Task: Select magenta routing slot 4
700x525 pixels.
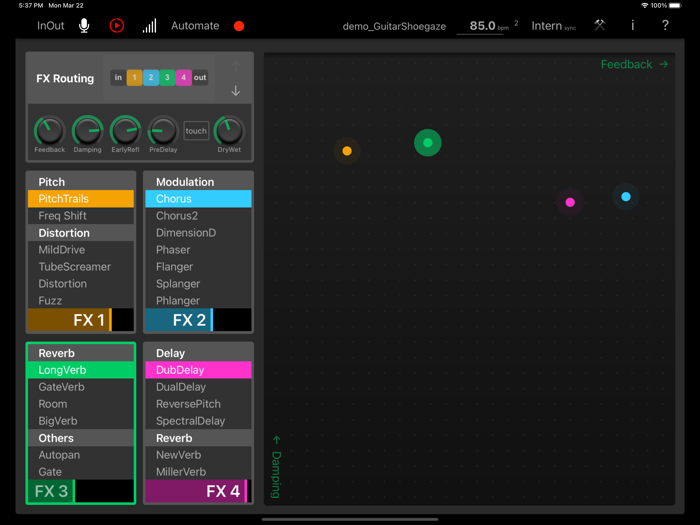Action: (x=183, y=78)
